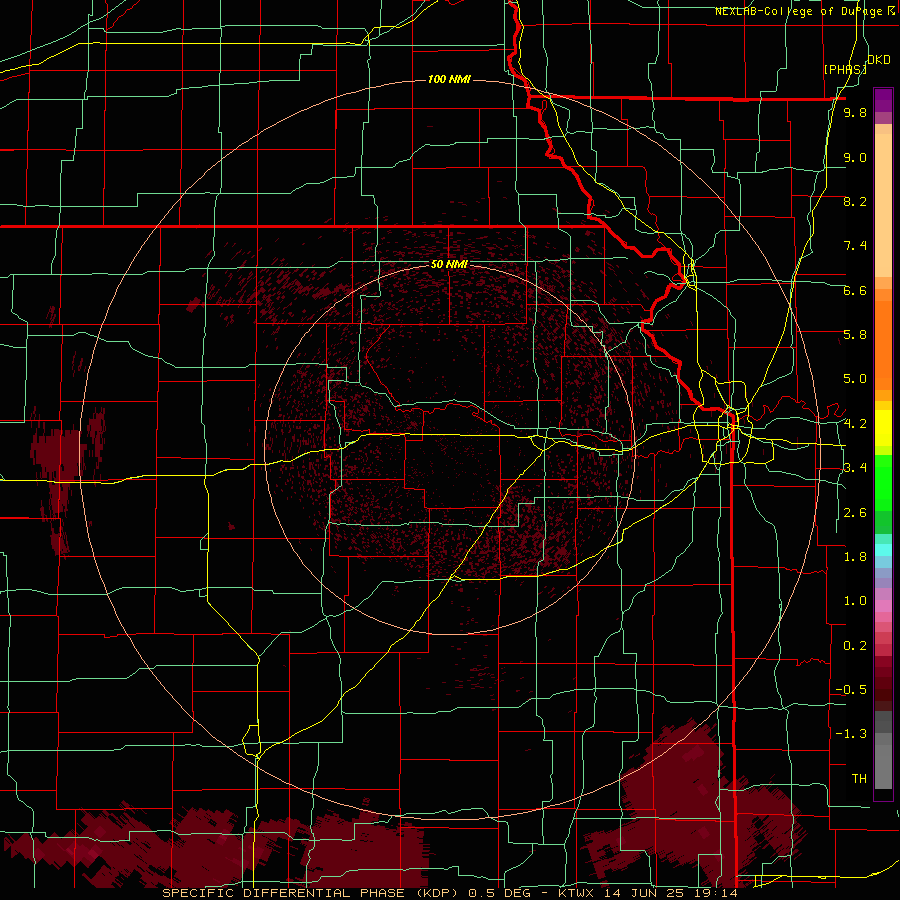Pick the pink segment near 1.0
Viewport: 900px width, 900px height.
point(883,606)
